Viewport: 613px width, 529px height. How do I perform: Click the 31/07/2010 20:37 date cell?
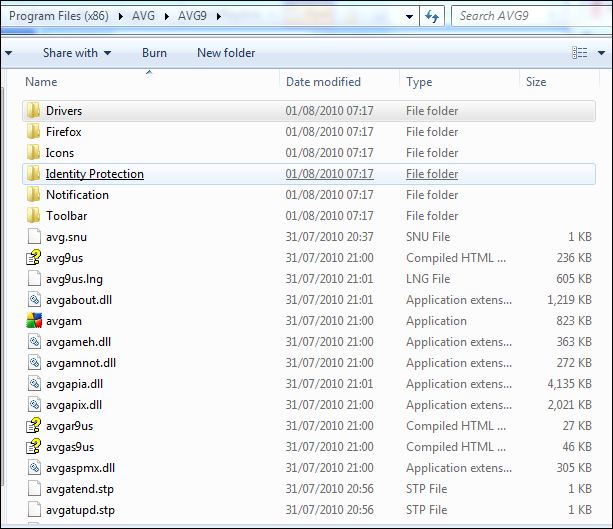[330, 237]
